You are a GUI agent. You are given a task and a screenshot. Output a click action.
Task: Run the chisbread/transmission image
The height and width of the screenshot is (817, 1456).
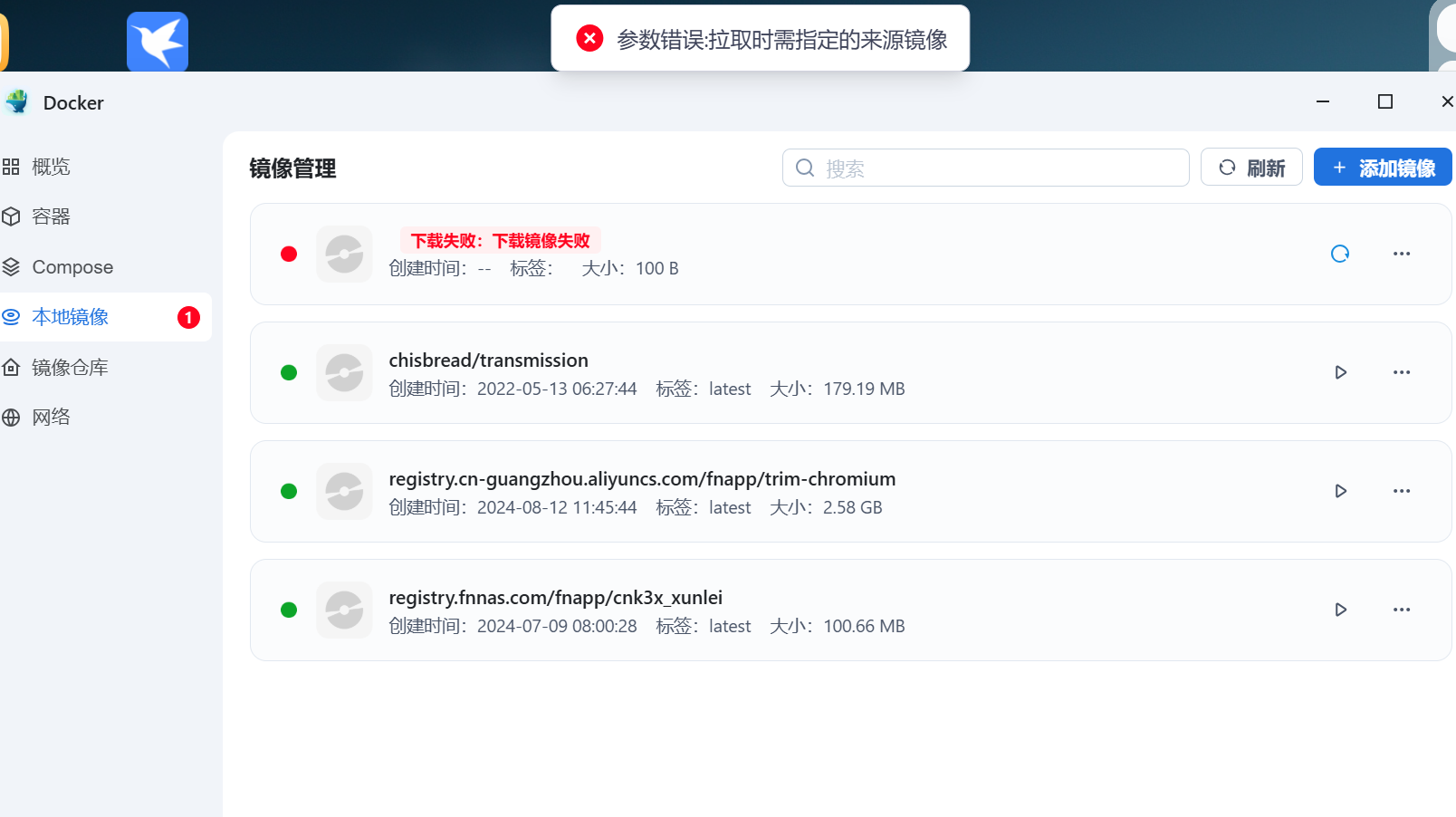pos(1341,372)
